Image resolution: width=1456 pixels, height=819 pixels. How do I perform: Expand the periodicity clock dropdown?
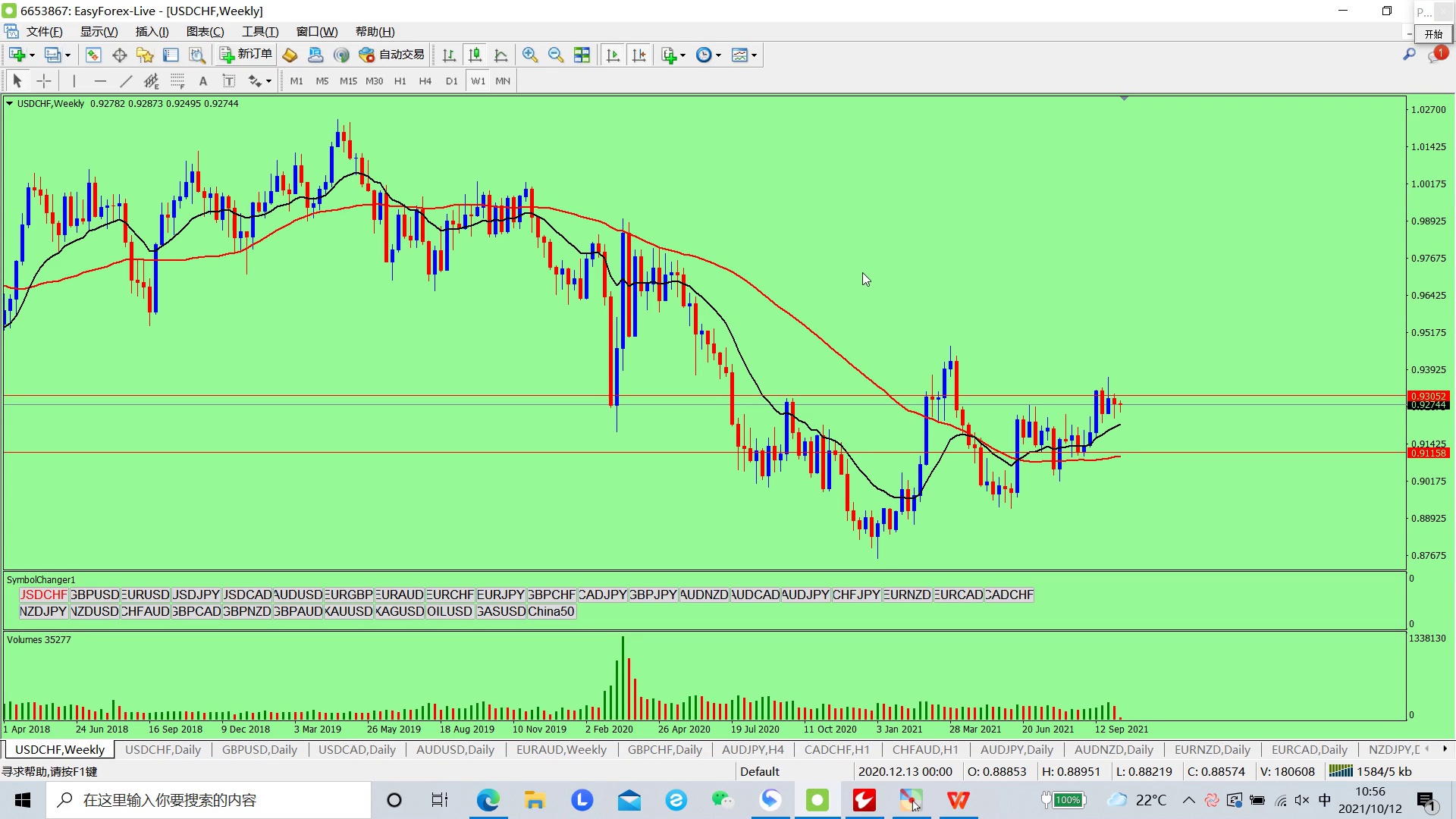(x=718, y=55)
